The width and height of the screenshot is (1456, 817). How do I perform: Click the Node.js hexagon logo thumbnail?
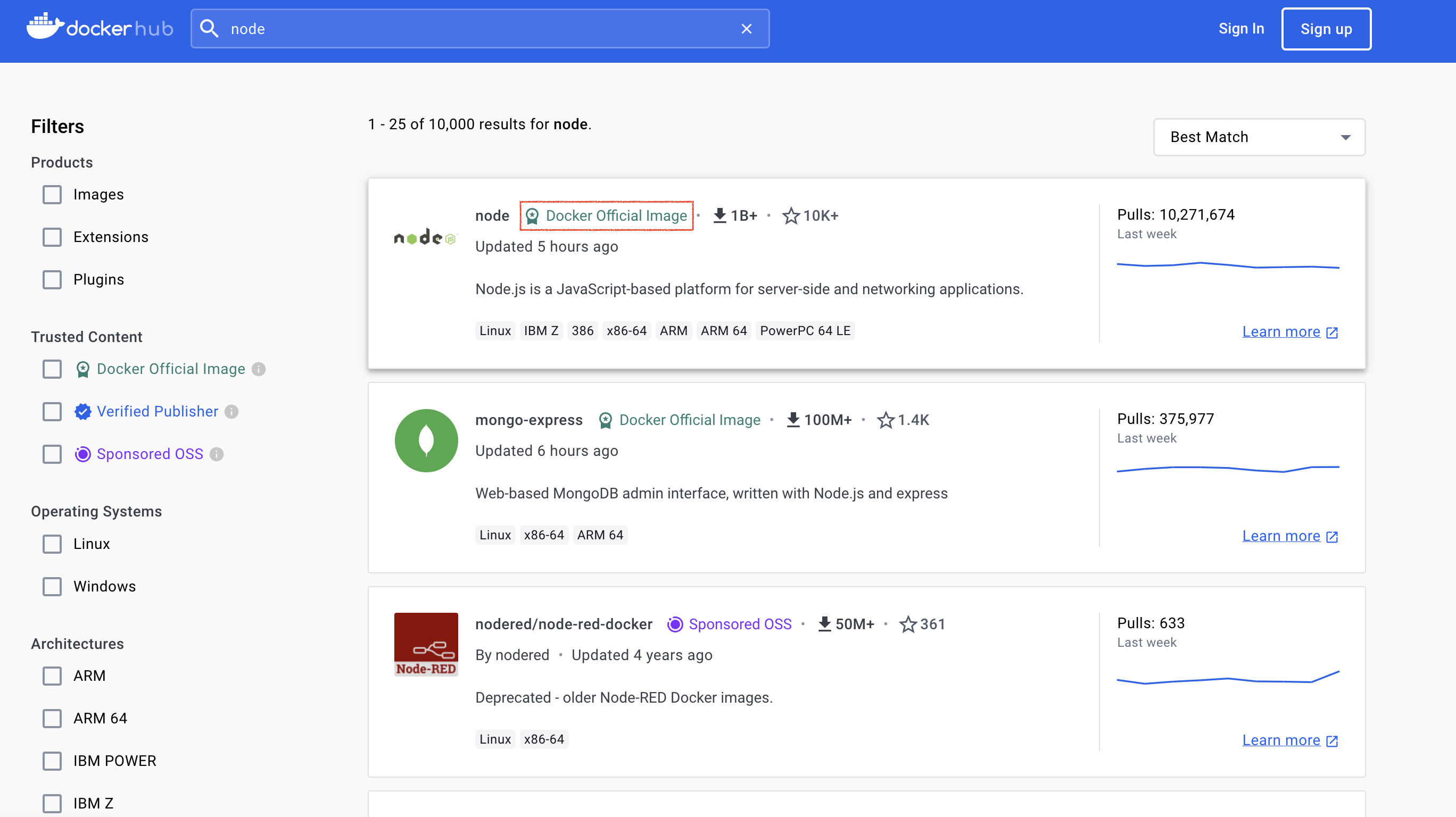425,237
